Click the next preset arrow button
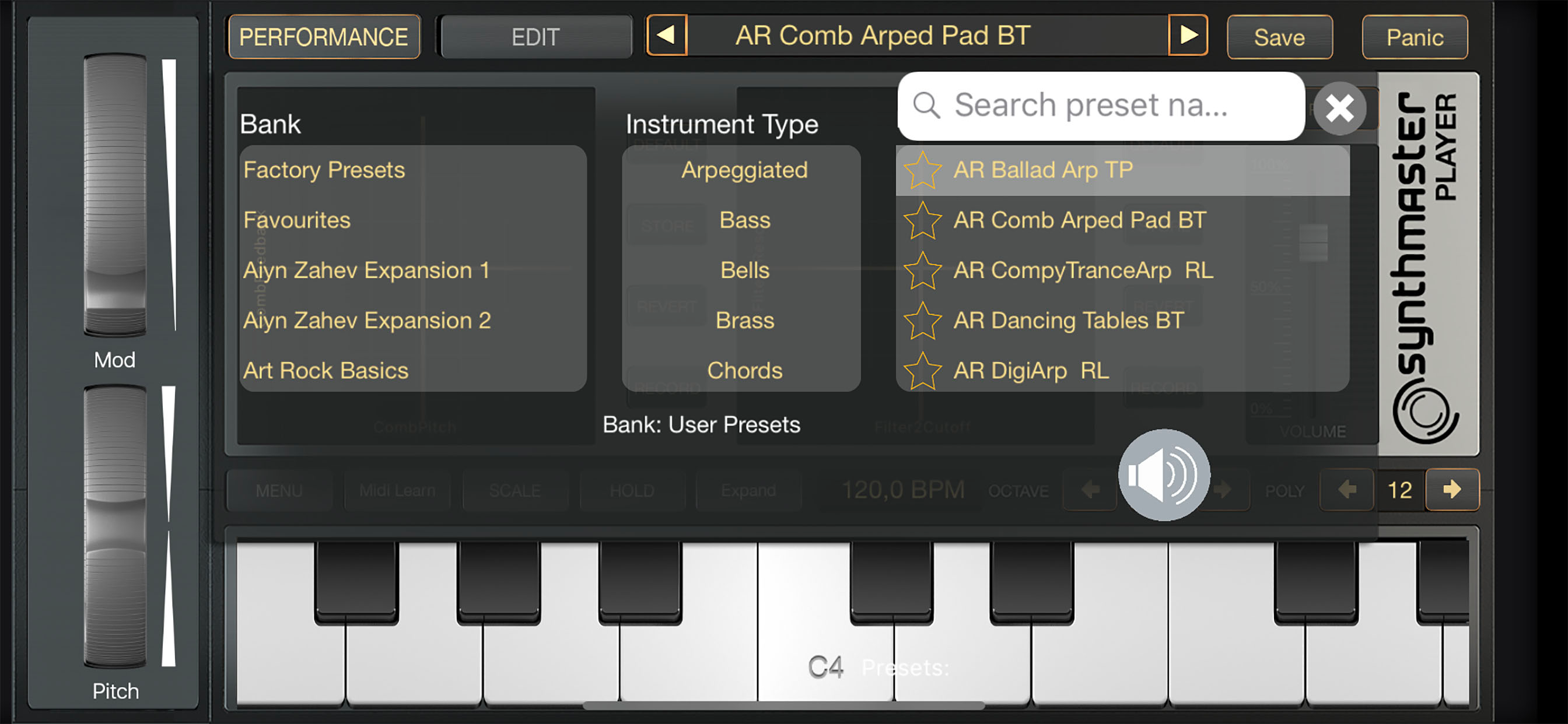Image resolution: width=1568 pixels, height=724 pixels. coord(1188,36)
